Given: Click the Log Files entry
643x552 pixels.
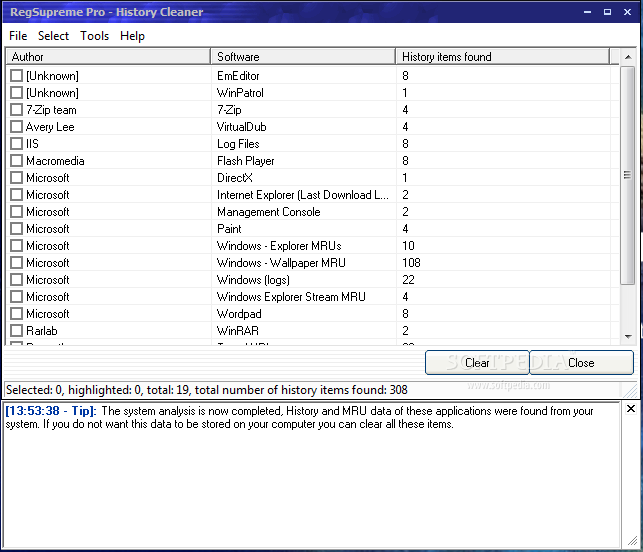Looking at the screenshot, I should click(238, 144).
